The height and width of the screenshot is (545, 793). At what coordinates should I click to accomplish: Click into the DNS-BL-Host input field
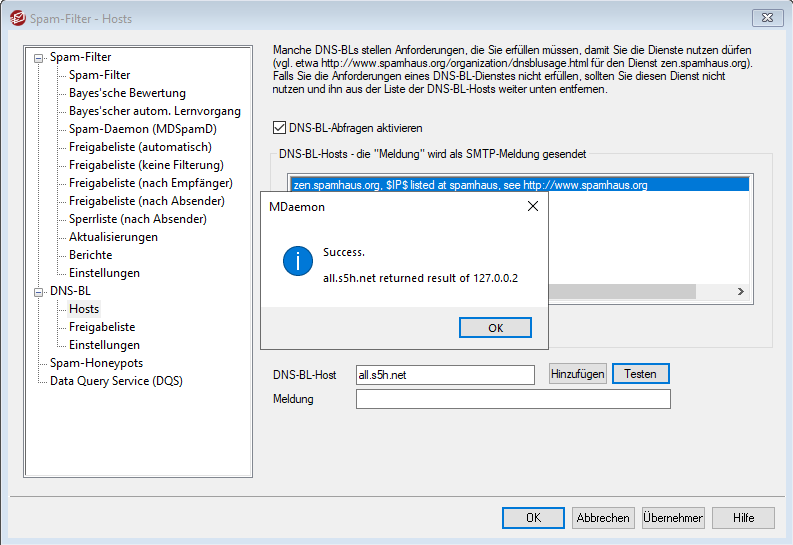(x=445, y=374)
